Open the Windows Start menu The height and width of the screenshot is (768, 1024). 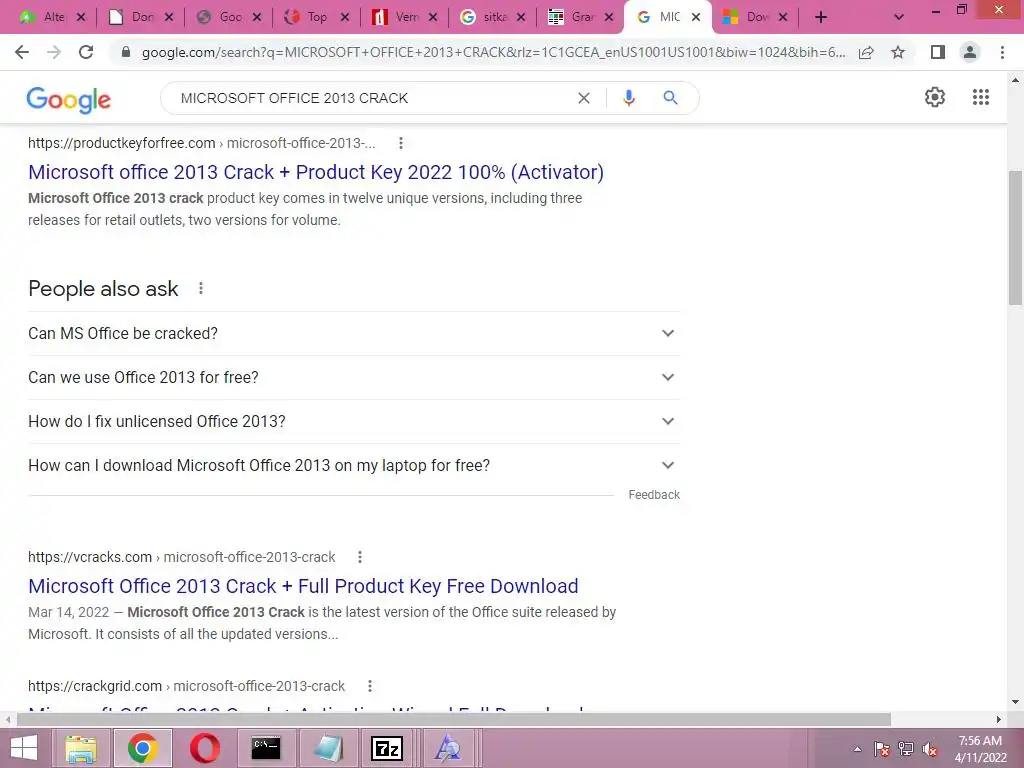coord(24,748)
